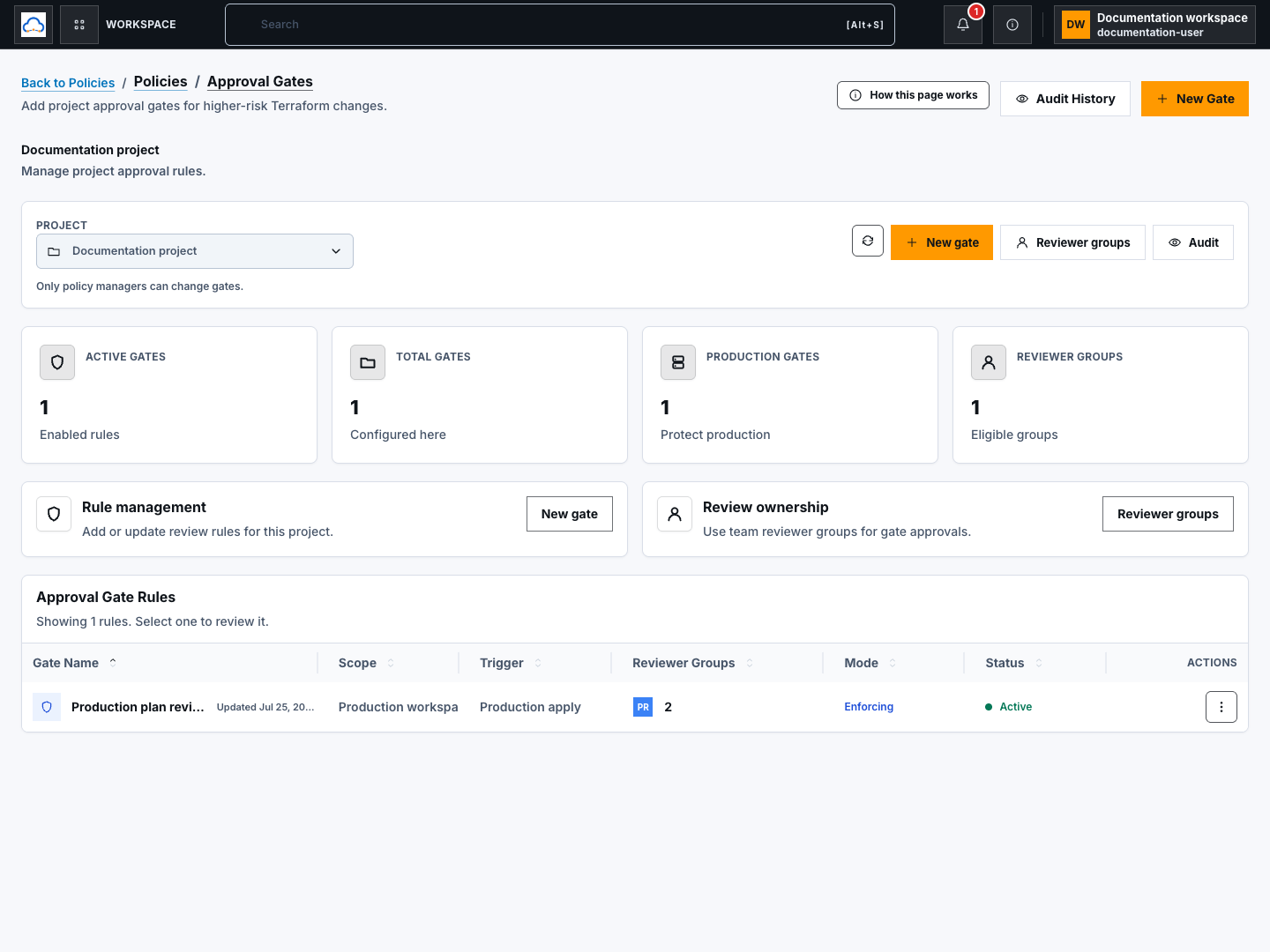Click the info circle icon in top bar

coord(1012,25)
